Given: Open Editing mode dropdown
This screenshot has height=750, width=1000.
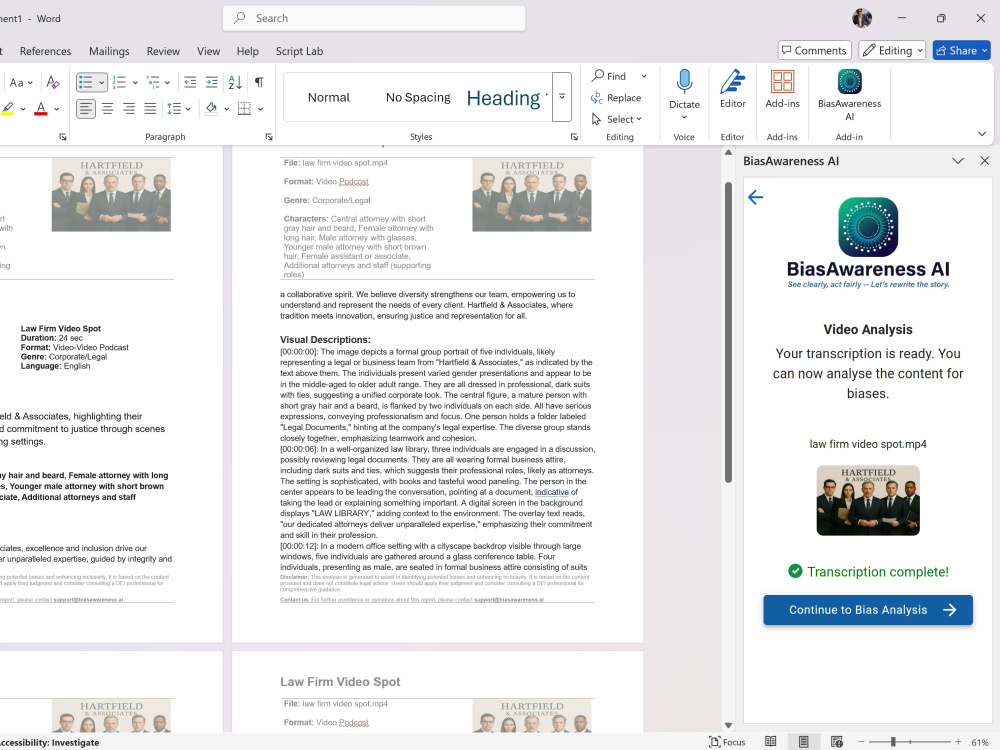Looking at the screenshot, I should point(892,50).
